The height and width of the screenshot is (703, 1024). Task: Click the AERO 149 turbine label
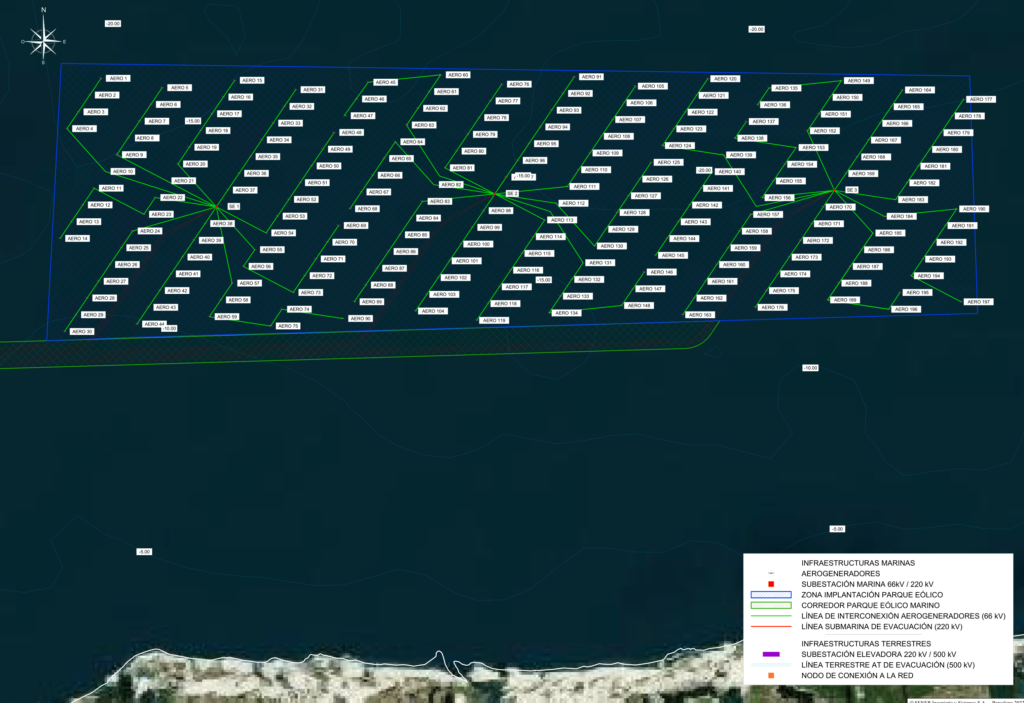tap(859, 80)
